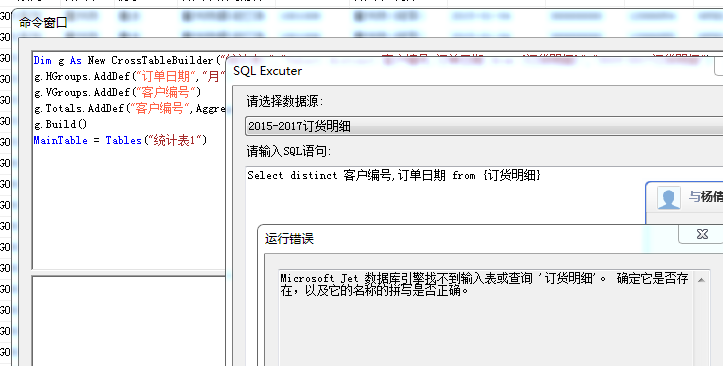Viewport: 723px width, 366px height.
Task: Click the g.Totals.AddDef code line
Action: [130, 108]
